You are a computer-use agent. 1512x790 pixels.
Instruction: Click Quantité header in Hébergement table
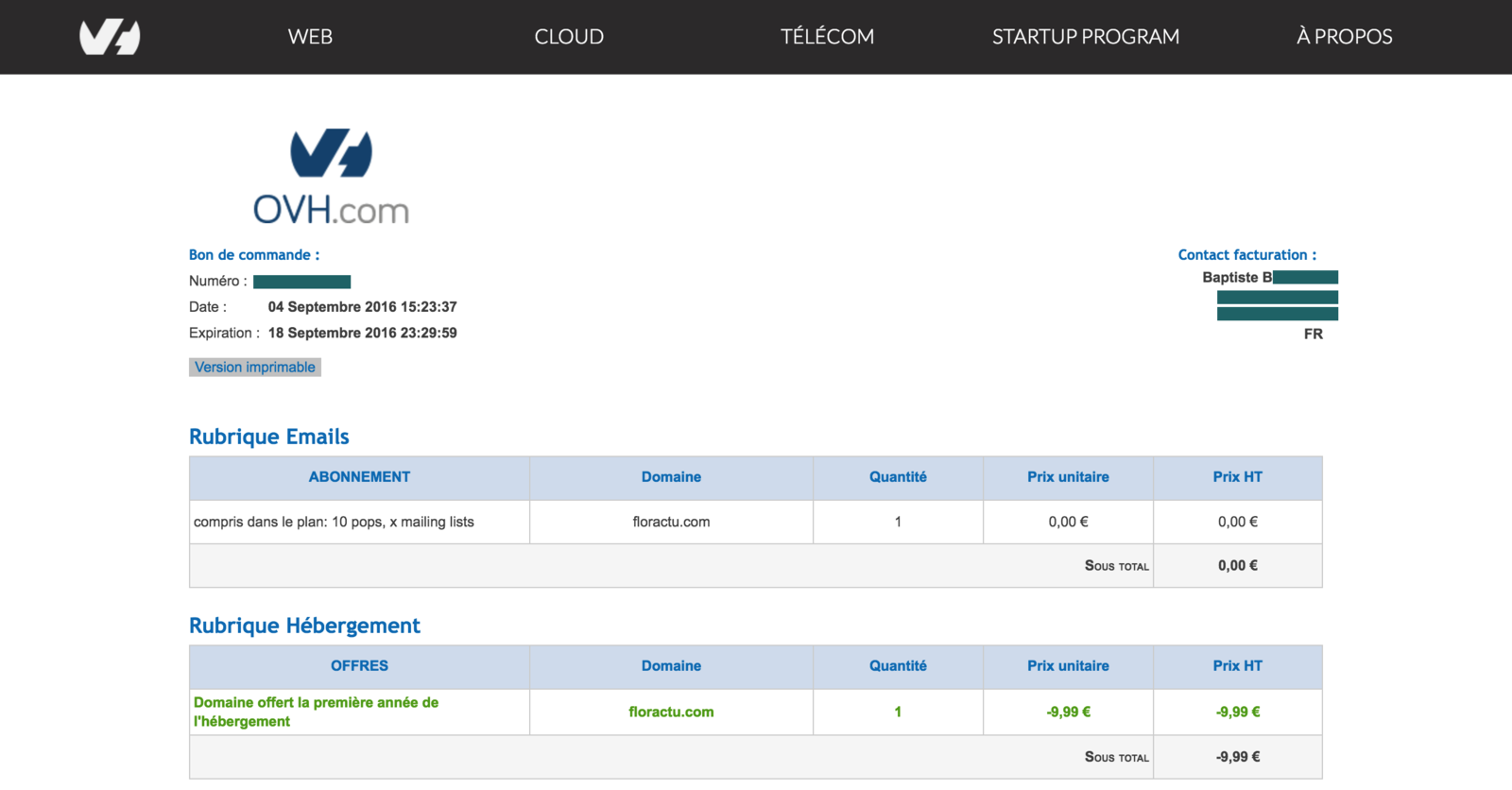[x=898, y=666]
